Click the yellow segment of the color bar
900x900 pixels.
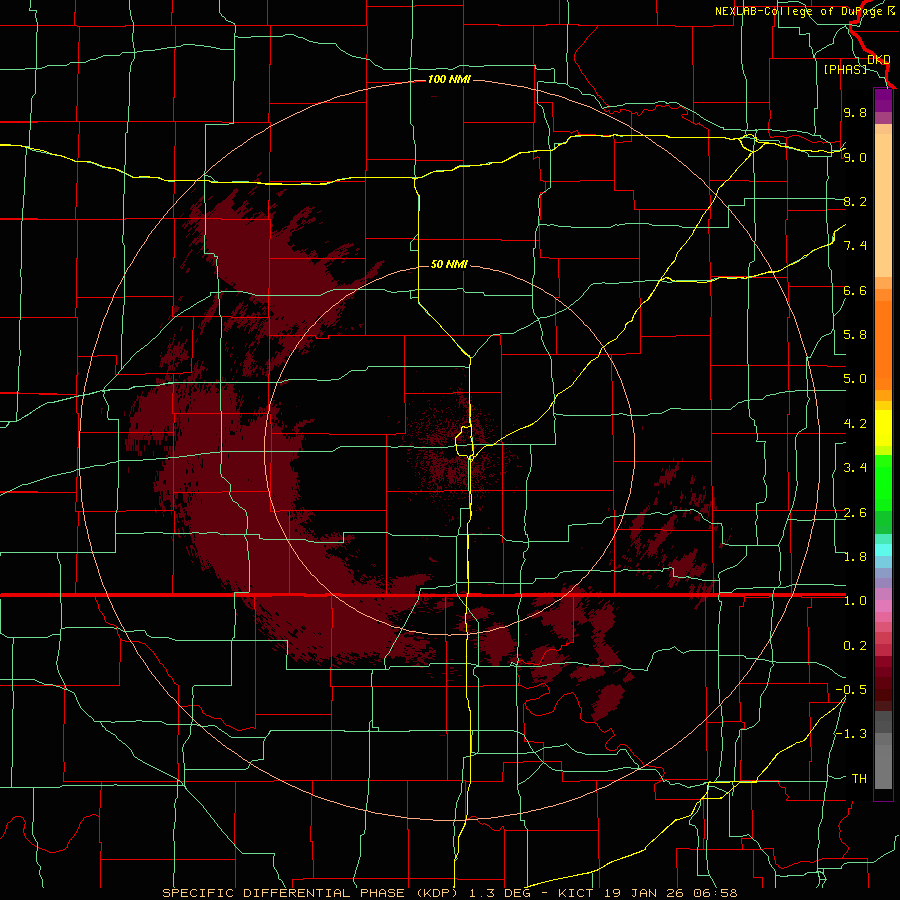[883, 428]
